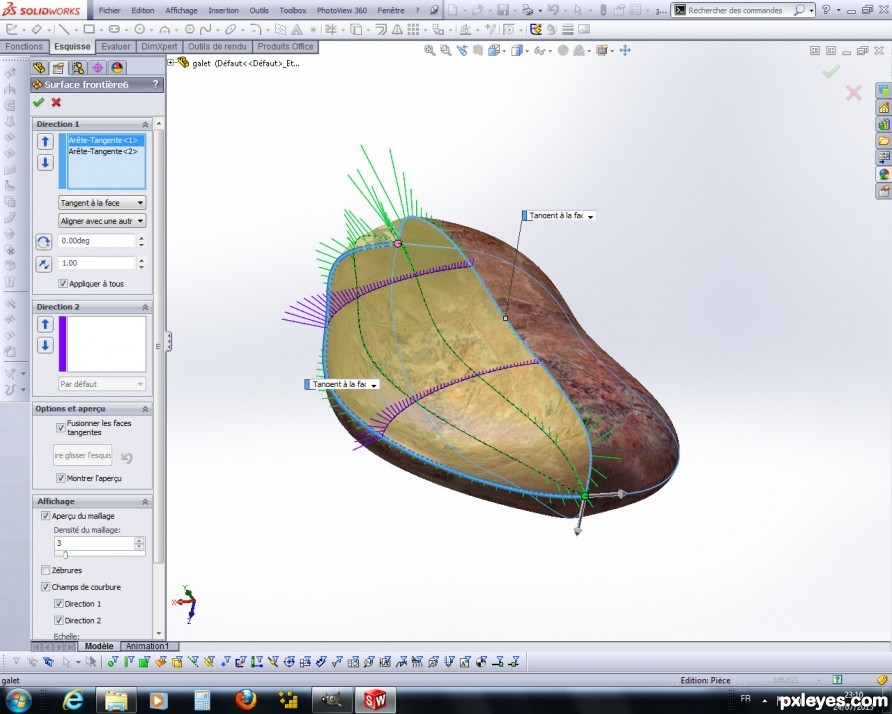Select Arête-Tangente<2> in the Direction 1 list
Screen dimensions: 892x714
point(103,151)
